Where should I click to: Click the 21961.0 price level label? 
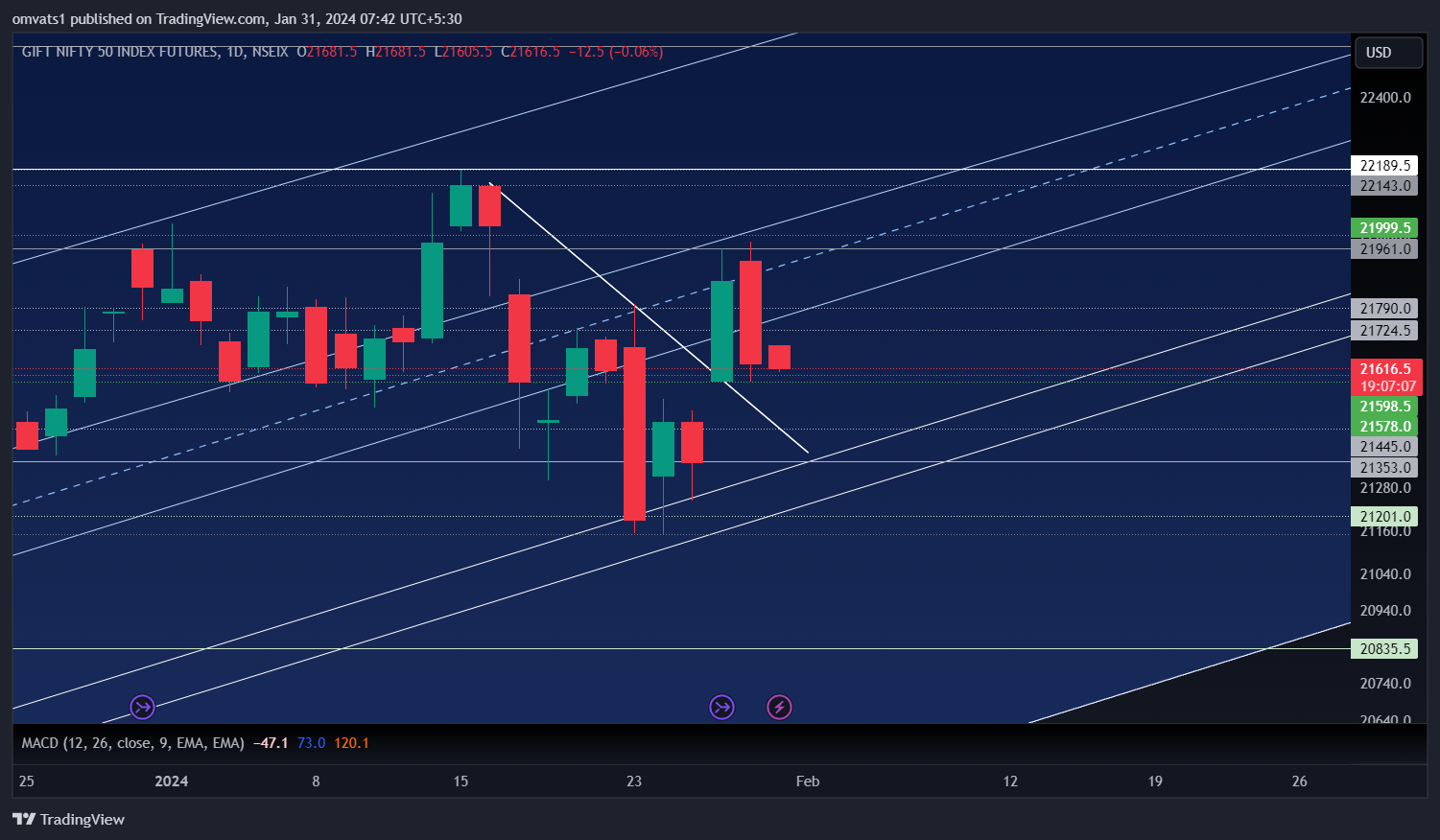(x=1384, y=249)
